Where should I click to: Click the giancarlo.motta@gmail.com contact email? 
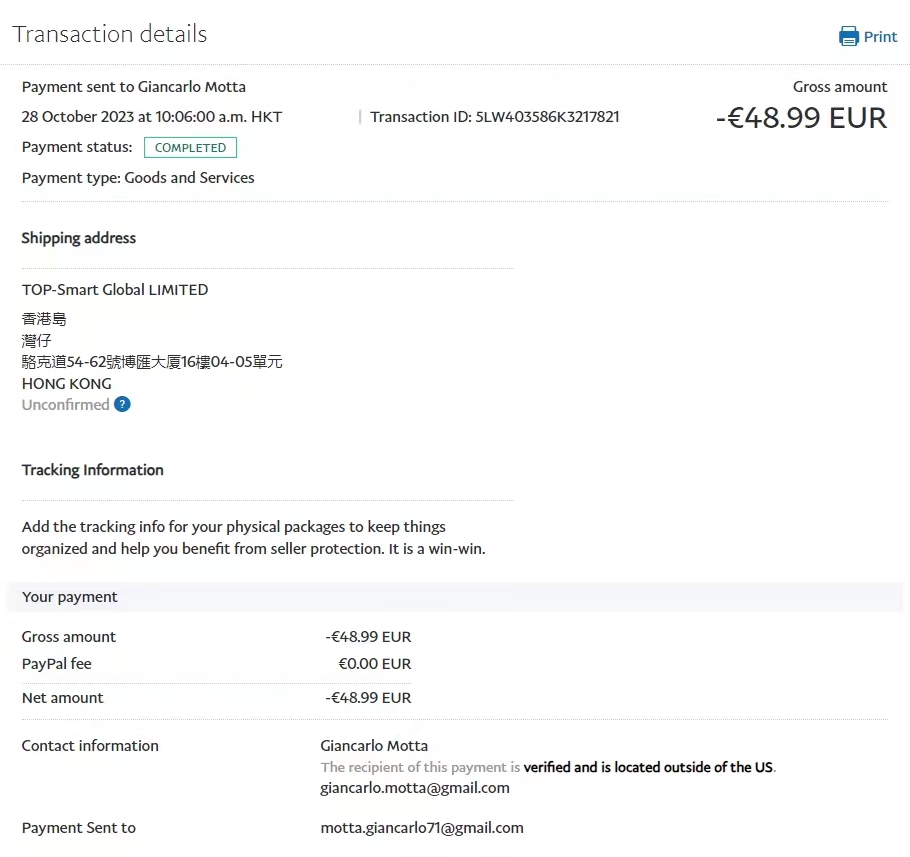click(415, 788)
